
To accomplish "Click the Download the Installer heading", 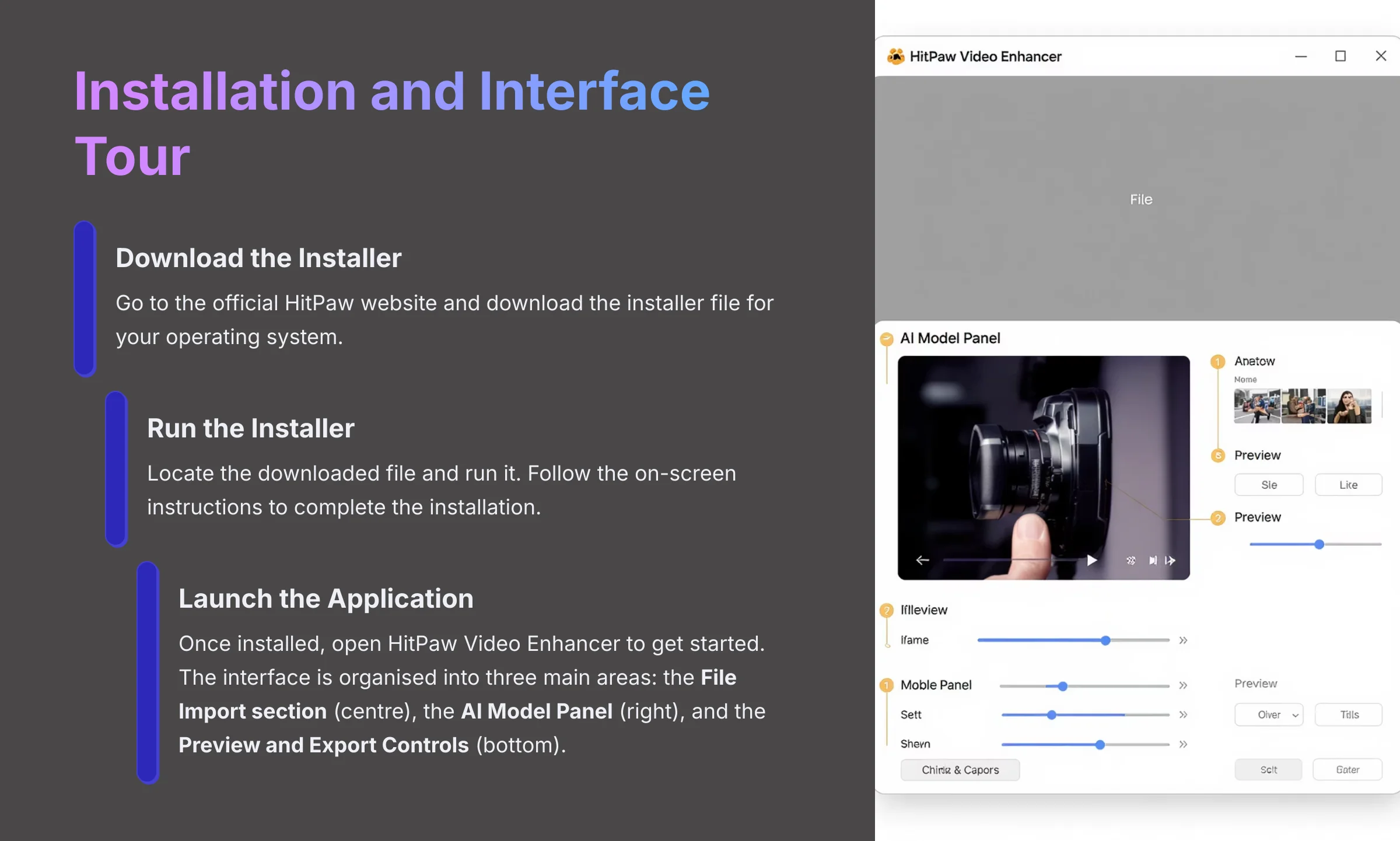I will [x=258, y=258].
